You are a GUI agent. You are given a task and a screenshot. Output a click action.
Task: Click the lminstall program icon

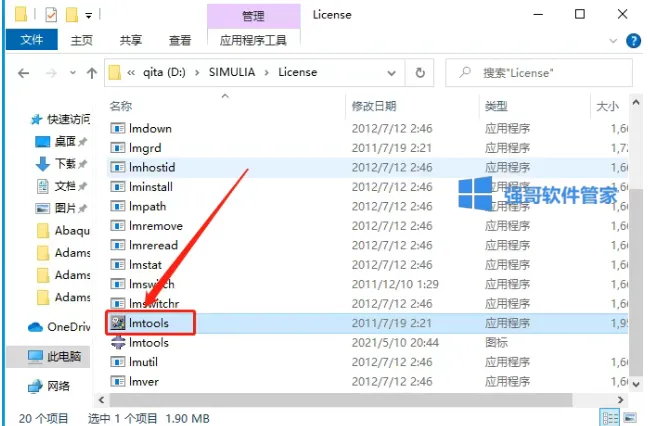coord(118,187)
